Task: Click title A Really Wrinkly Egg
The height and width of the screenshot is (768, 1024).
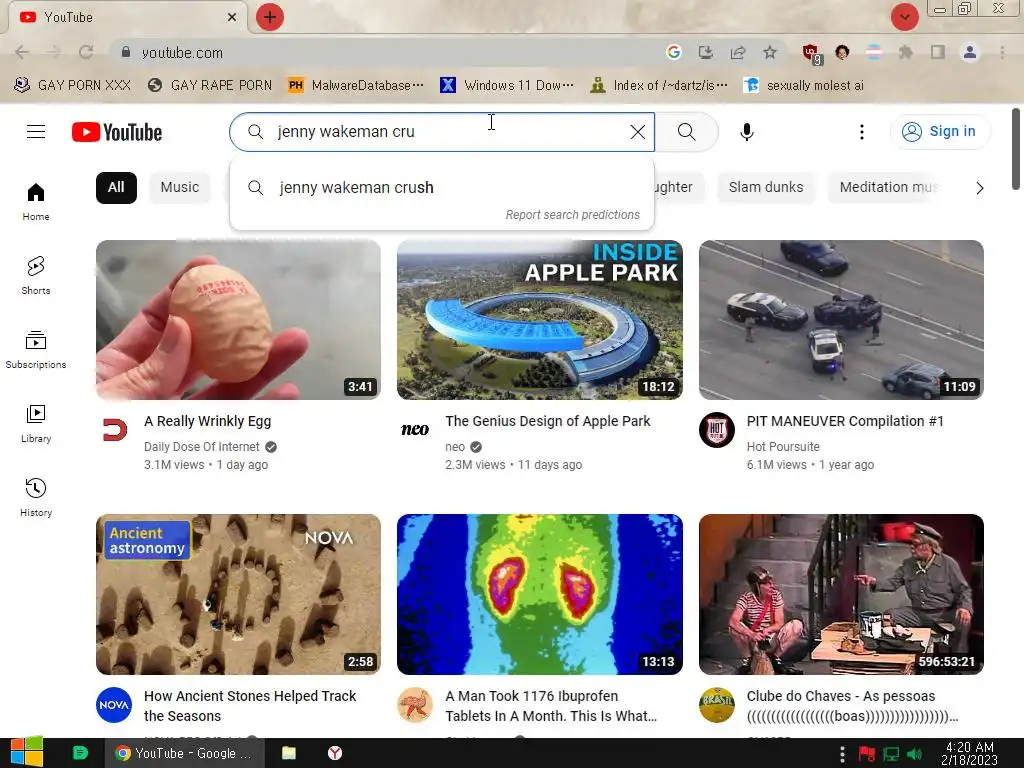Action: coord(208,421)
